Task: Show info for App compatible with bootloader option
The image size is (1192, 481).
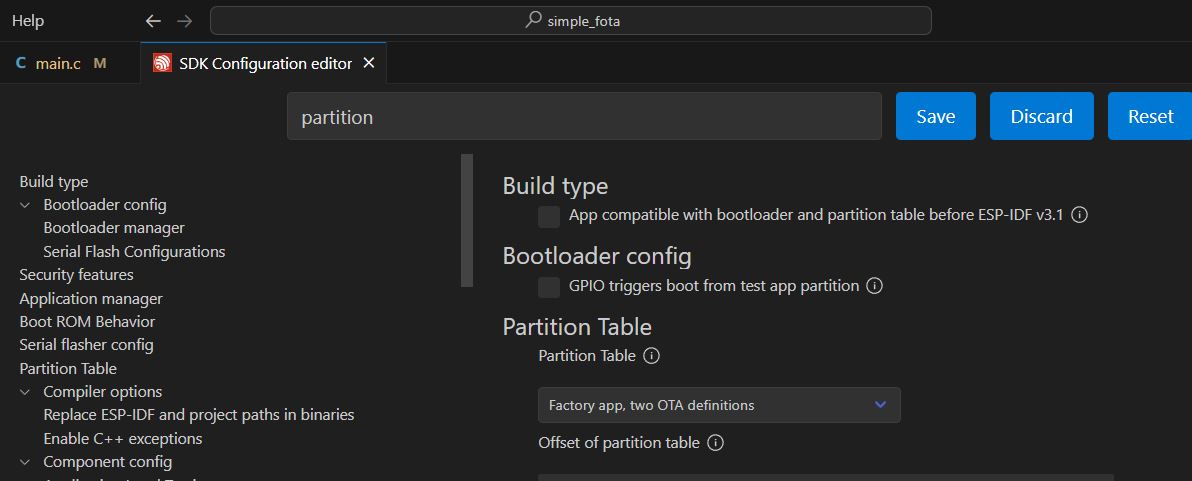Action: click(1079, 215)
